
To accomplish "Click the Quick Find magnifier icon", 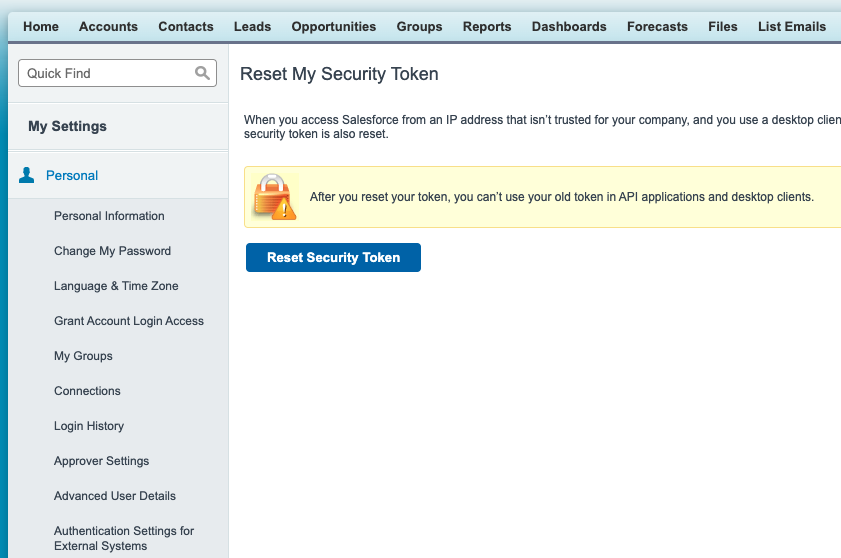I will [x=202, y=73].
